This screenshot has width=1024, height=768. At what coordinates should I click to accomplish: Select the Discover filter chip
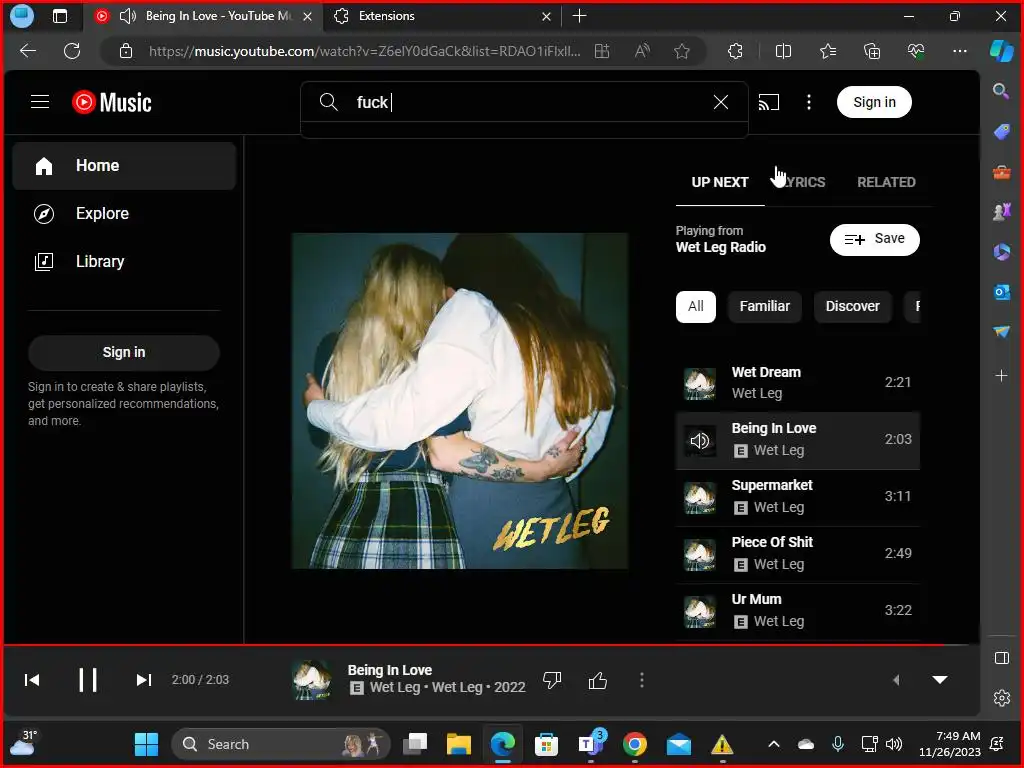pos(852,306)
